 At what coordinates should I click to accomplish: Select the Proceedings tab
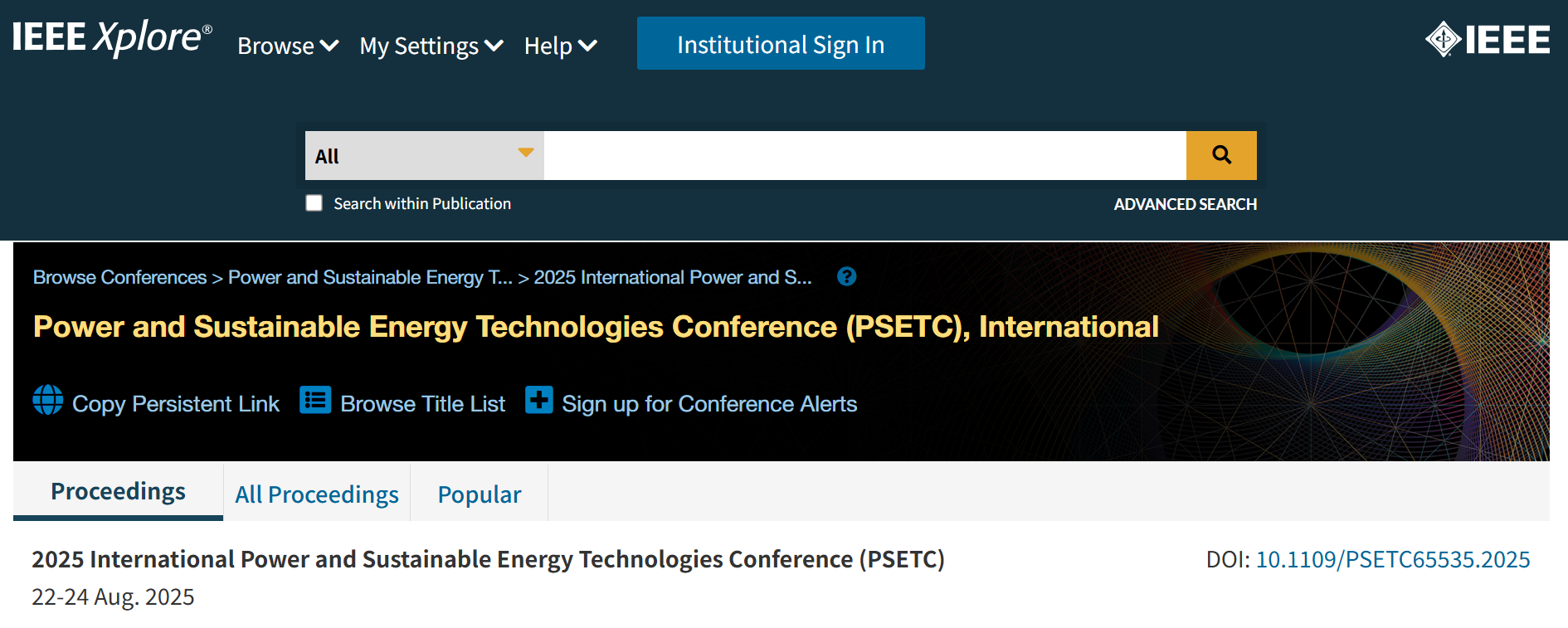click(x=118, y=492)
